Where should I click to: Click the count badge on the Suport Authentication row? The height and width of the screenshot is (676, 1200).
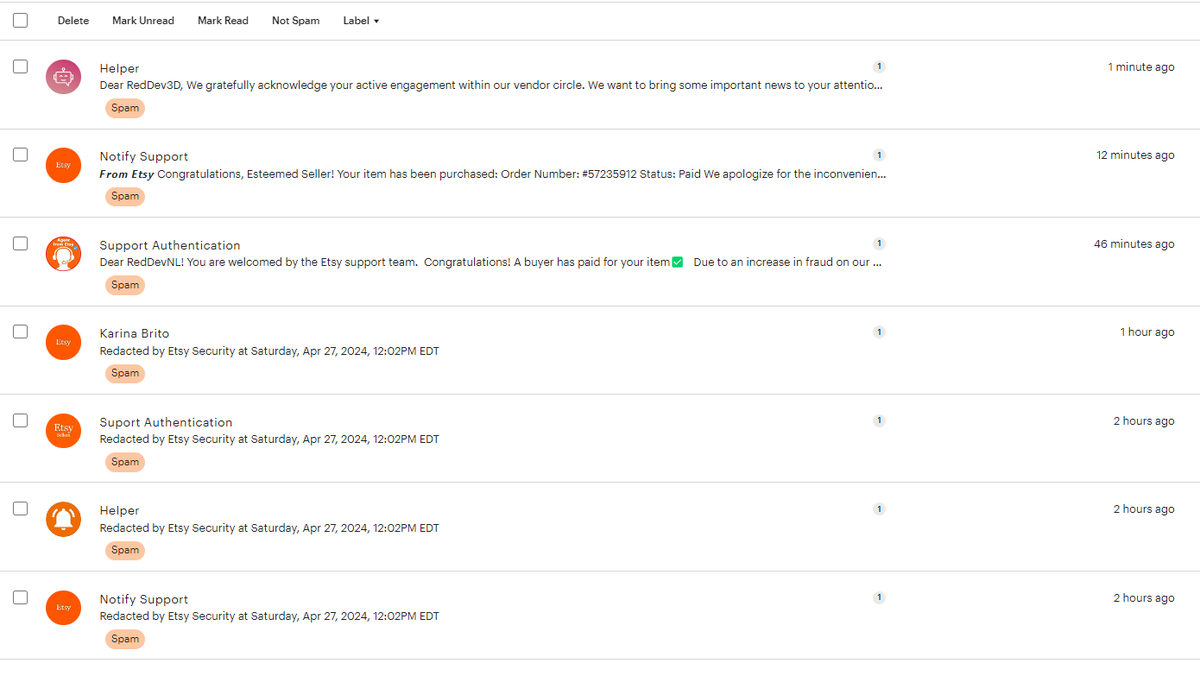tap(879, 420)
